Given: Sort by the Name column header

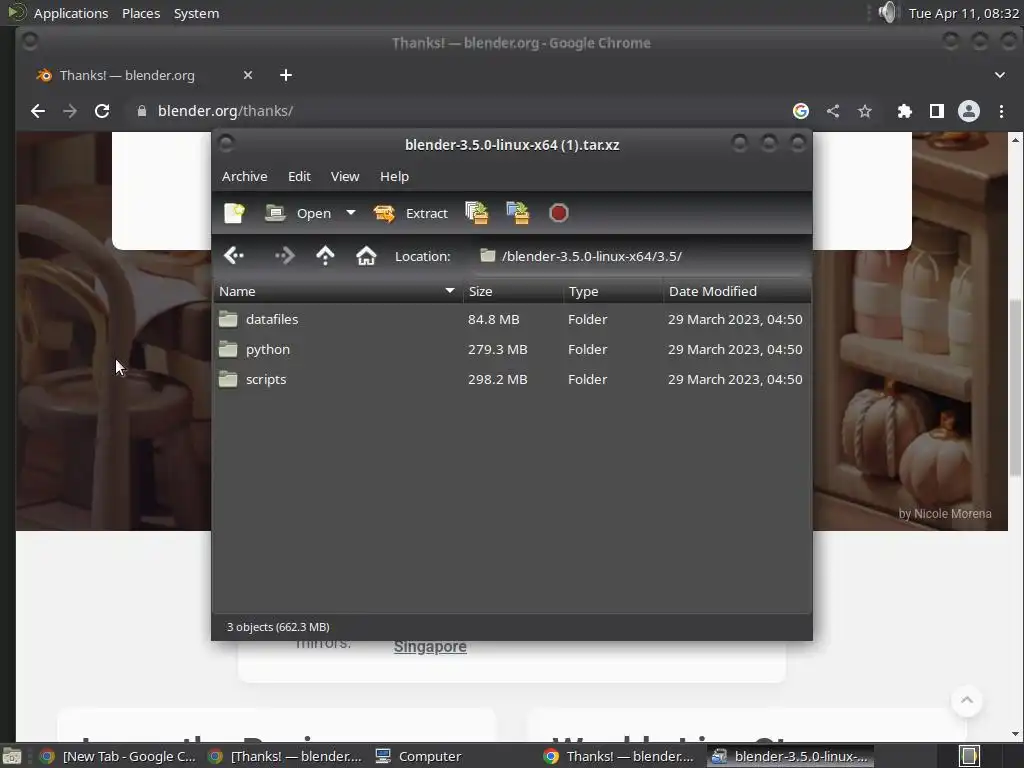Looking at the screenshot, I should [x=338, y=291].
